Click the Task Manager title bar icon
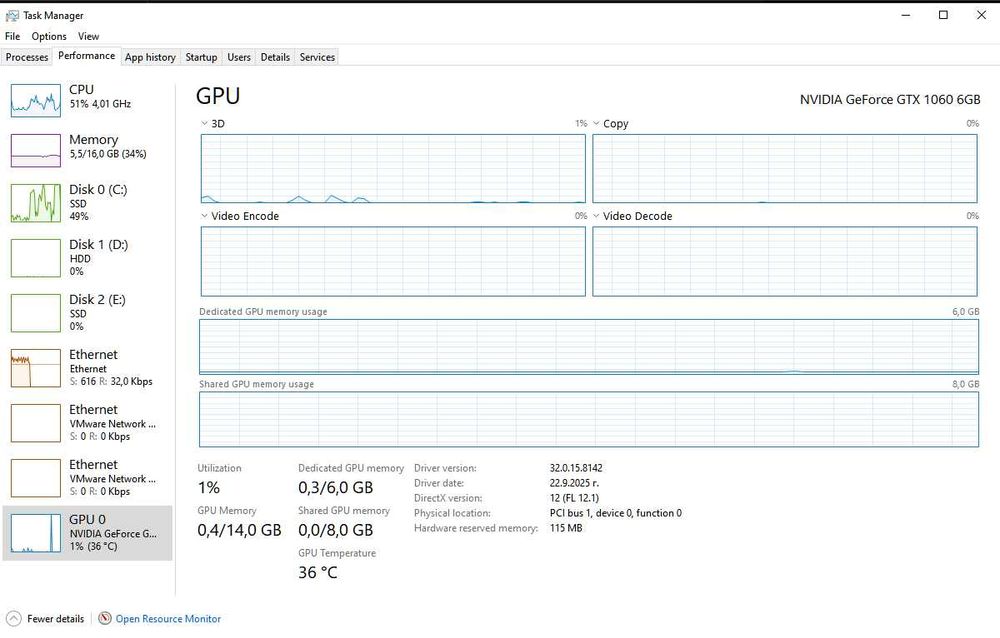The image size is (1000, 638). (x=12, y=15)
